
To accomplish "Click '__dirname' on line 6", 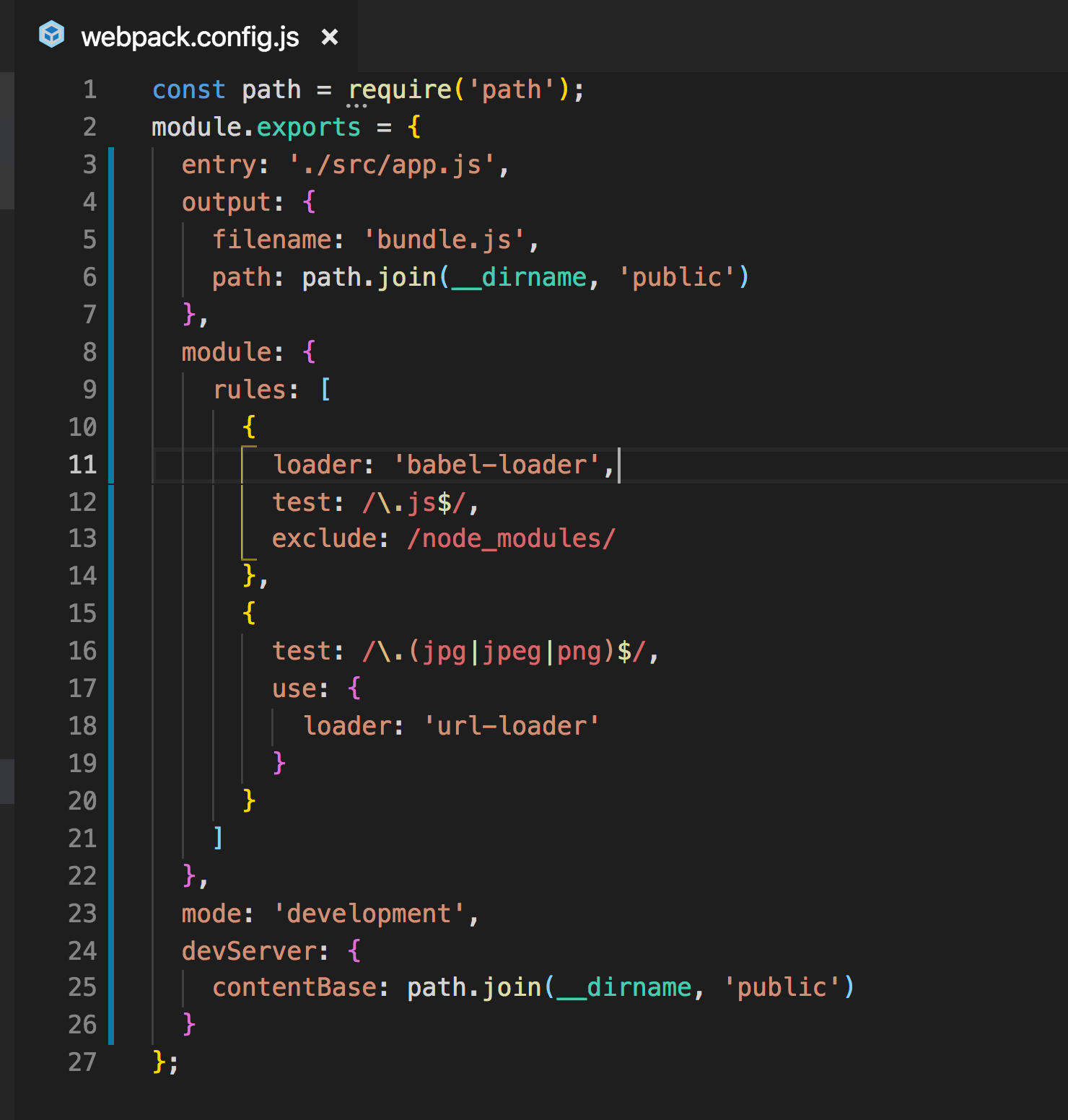I will 520,277.
